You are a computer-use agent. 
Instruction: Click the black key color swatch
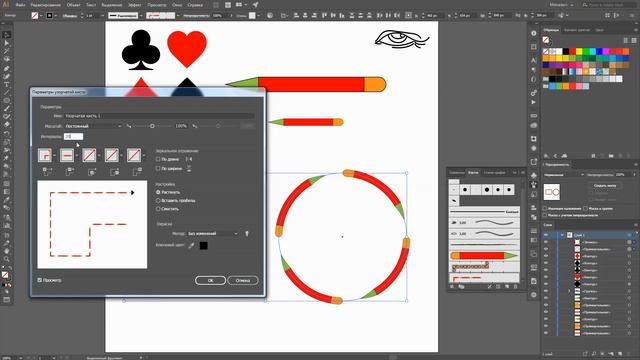coord(204,245)
